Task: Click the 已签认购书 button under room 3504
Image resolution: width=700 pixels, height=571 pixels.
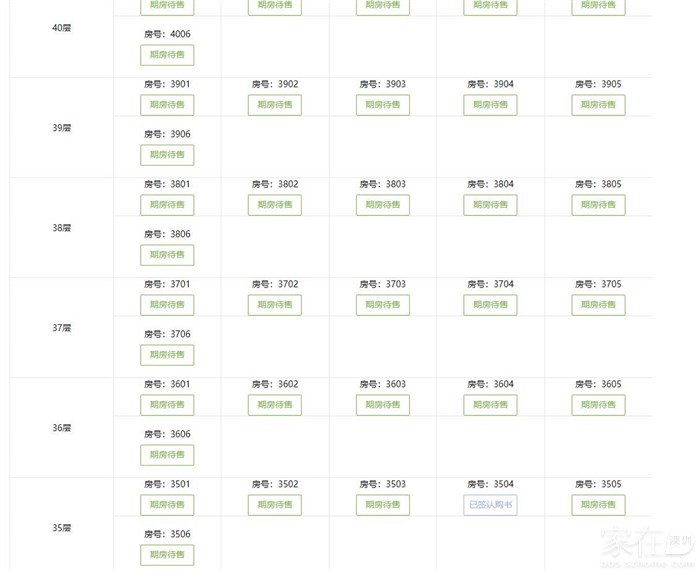Action: (490, 505)
